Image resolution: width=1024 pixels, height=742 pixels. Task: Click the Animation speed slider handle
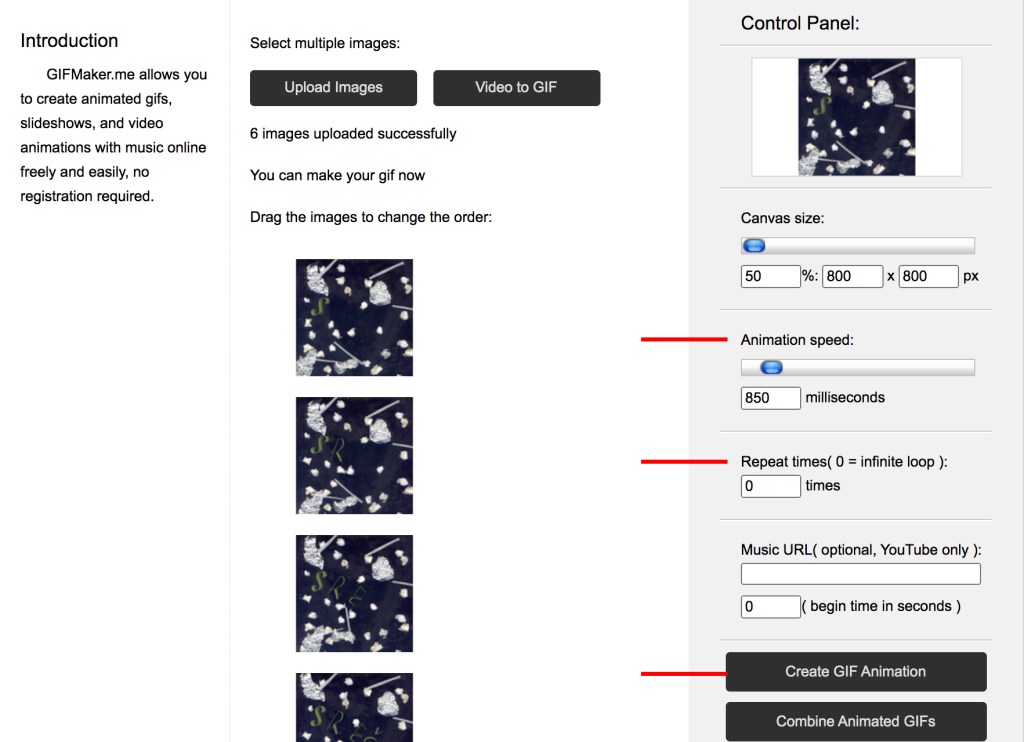point(769,368)
